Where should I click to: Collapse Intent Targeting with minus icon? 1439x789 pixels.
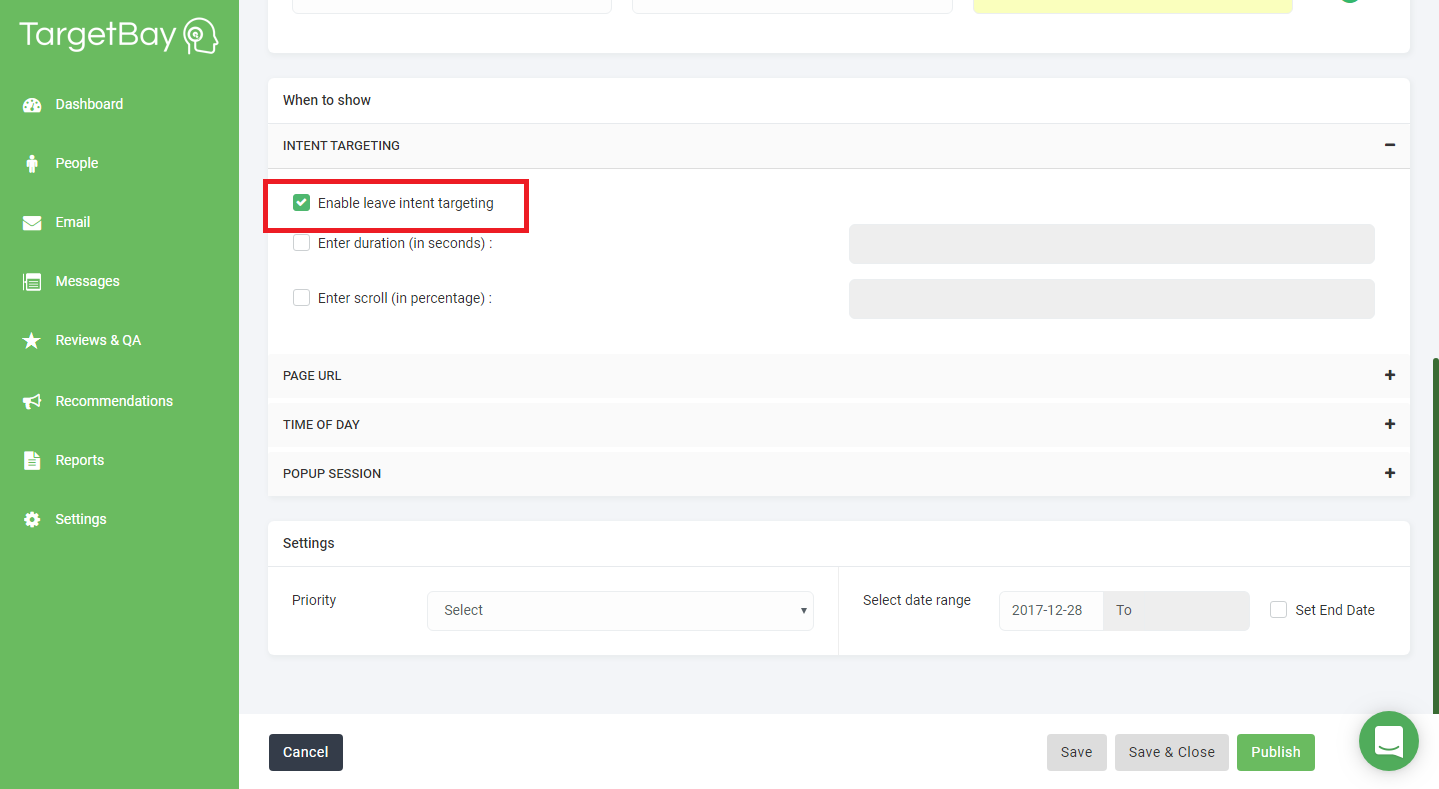point(1390,145)
